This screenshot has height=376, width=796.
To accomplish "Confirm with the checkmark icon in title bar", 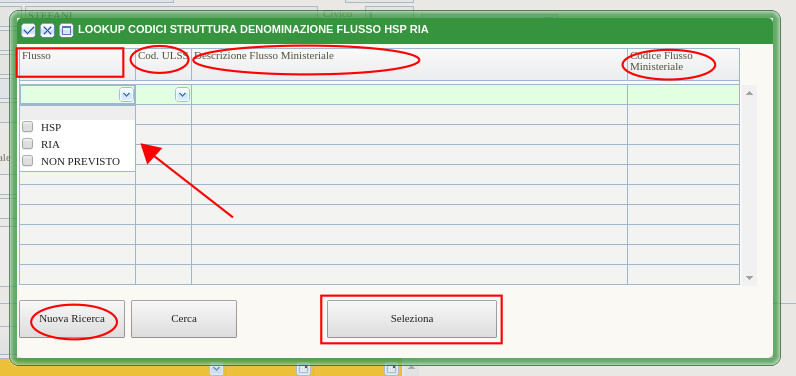I will point(28,30).
